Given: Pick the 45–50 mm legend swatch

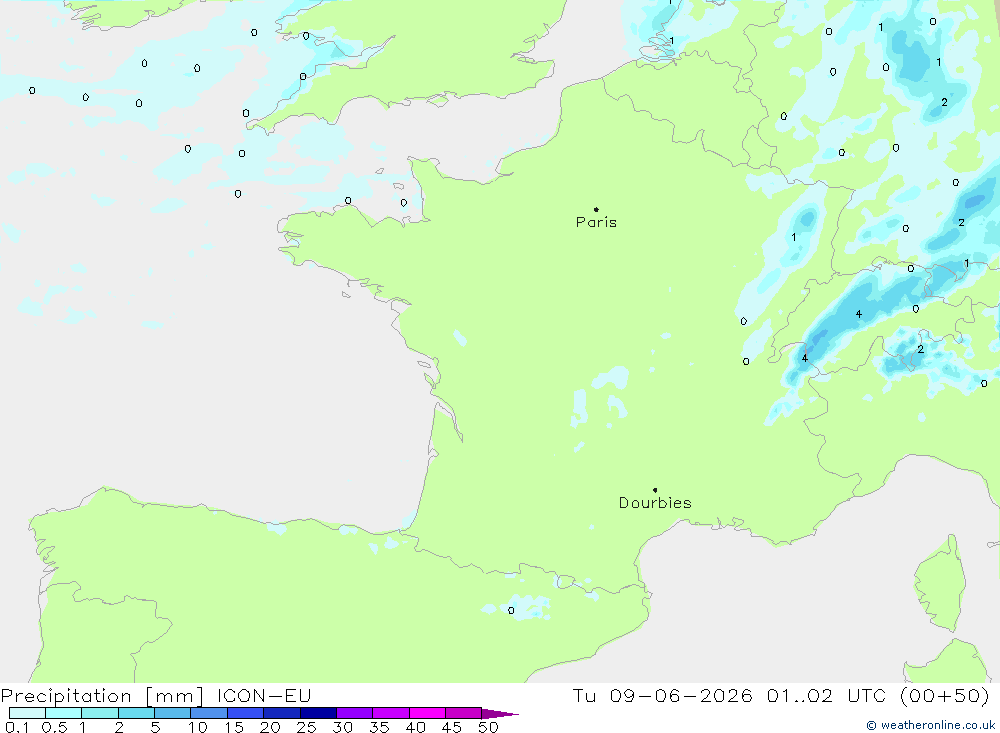Looking at the screenshot, I should point(464,713).
